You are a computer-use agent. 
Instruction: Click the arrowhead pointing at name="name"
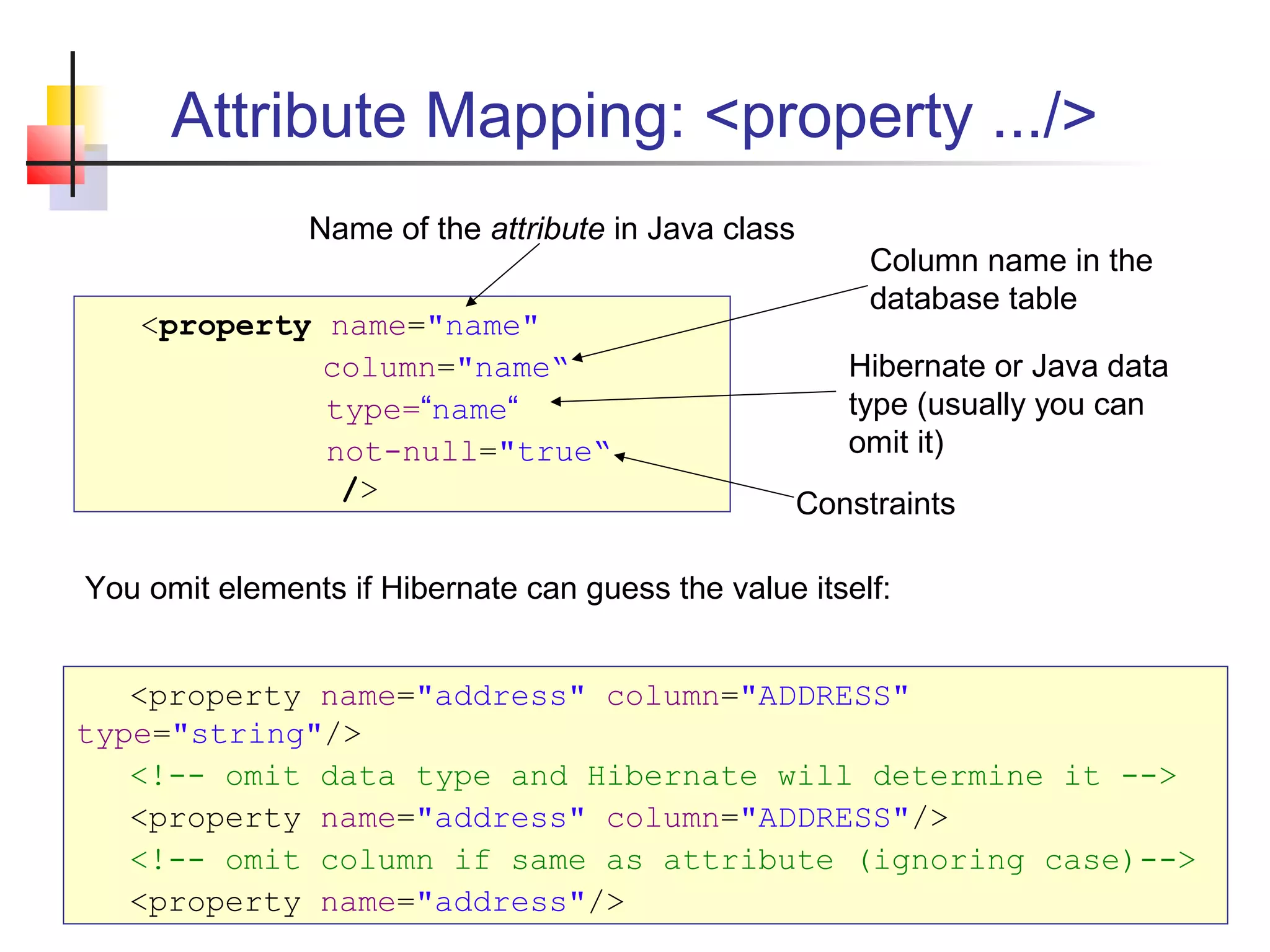click(x=471, y=302)
